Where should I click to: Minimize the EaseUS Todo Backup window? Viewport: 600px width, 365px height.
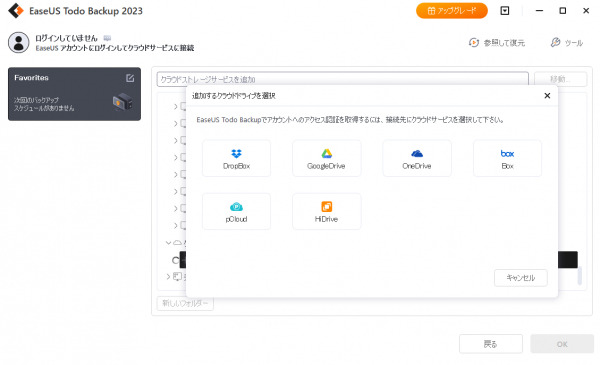[x=539, y=11]
